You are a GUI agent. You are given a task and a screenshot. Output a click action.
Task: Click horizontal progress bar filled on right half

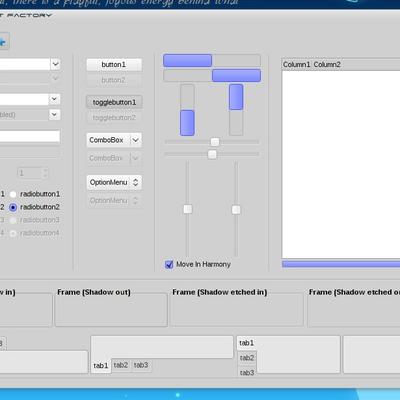click(212, 75)
